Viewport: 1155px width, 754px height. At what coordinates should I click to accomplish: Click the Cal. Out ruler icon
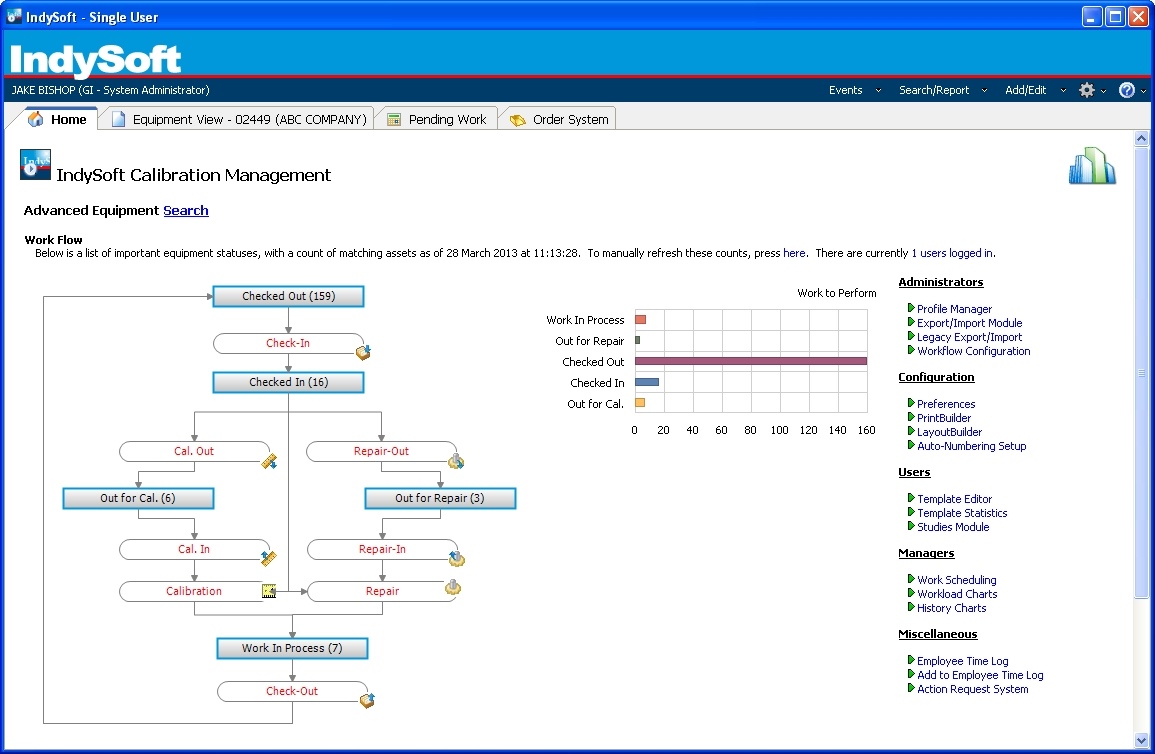(268, 461)
